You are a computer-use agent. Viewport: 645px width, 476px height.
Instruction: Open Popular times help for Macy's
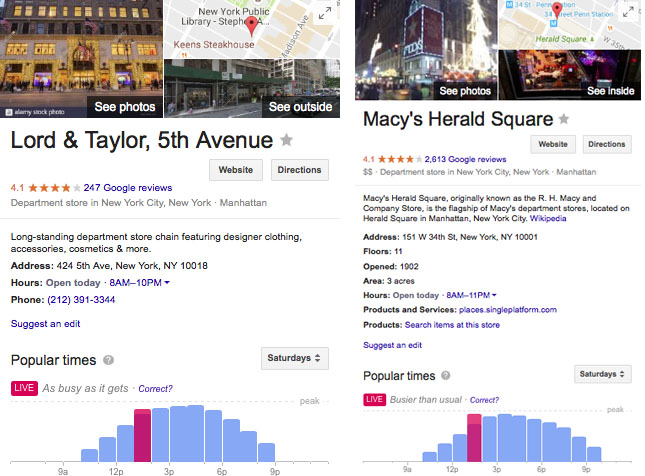point(445,375)
